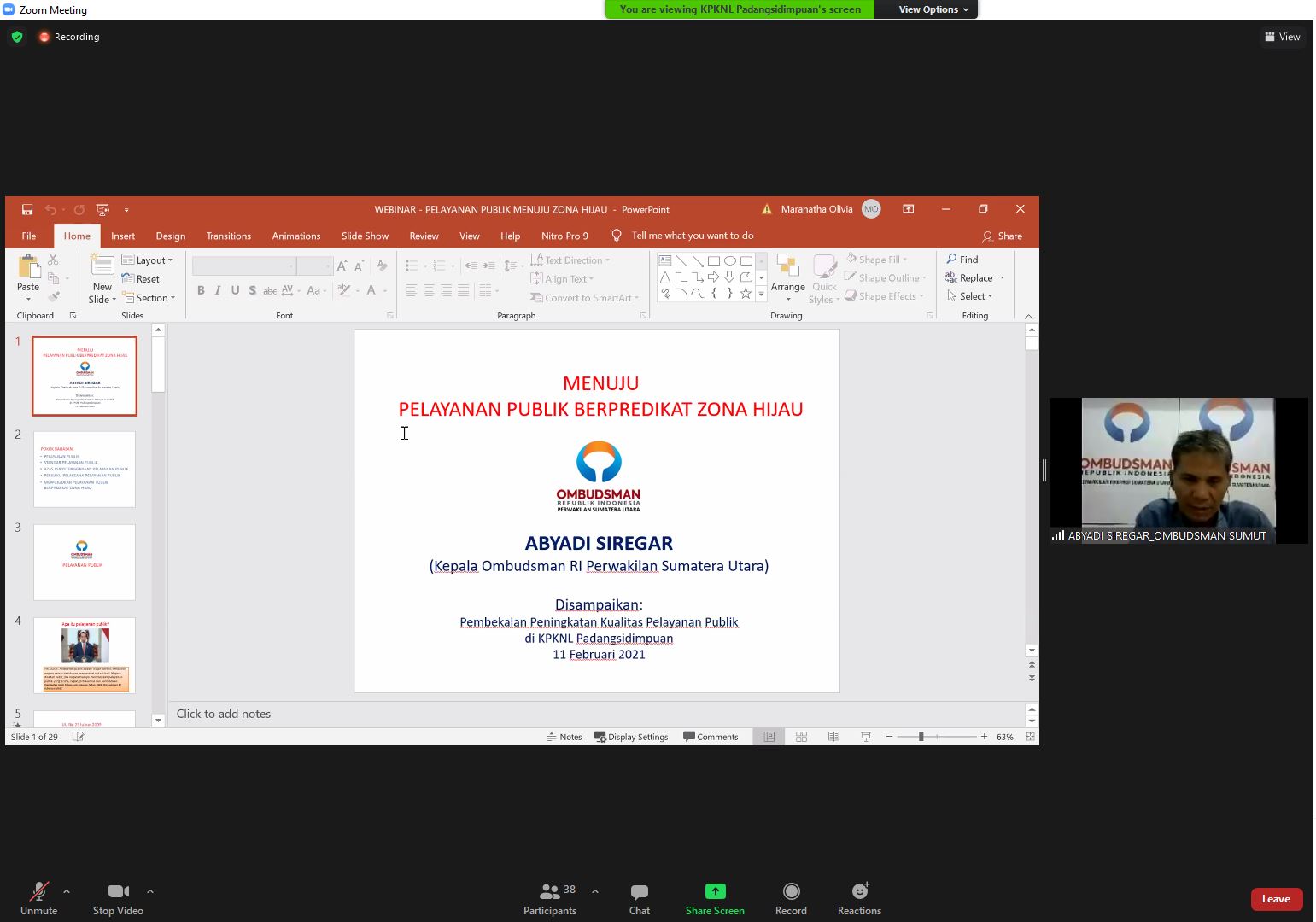
Task: Click the Find tool in Editing group
Action: pos(962,260)
